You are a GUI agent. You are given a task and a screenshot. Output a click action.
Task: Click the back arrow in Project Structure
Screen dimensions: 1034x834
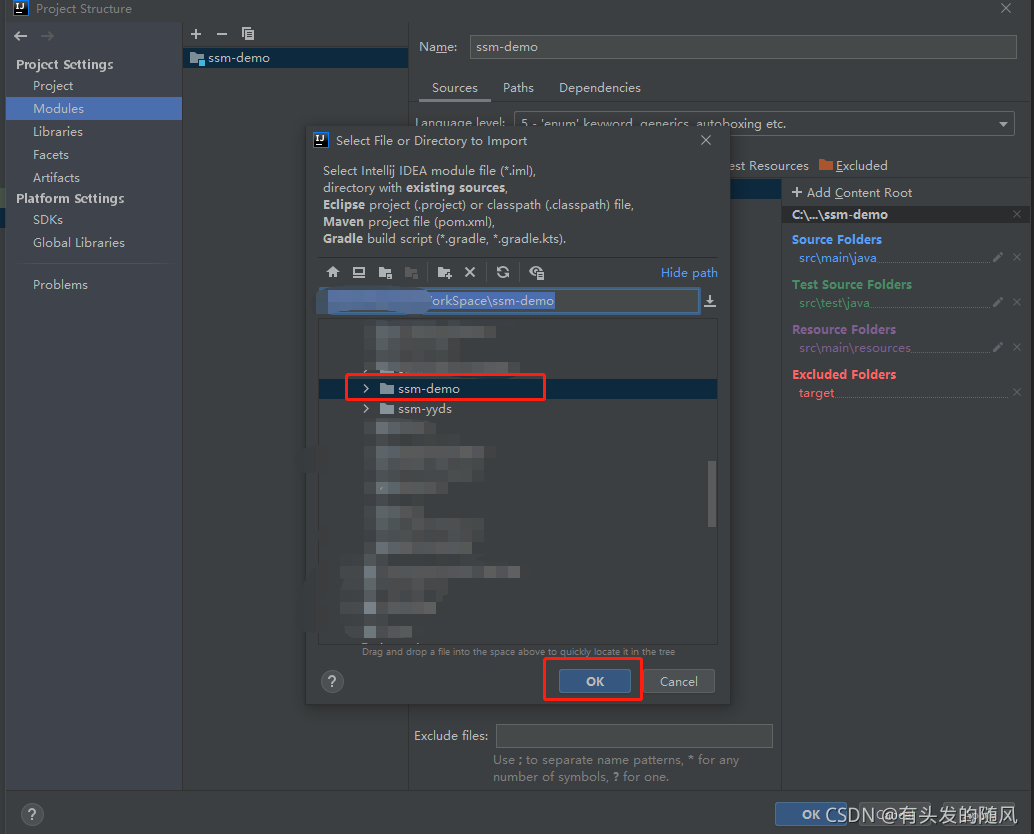pyautogui.click(x=20, y=36)
